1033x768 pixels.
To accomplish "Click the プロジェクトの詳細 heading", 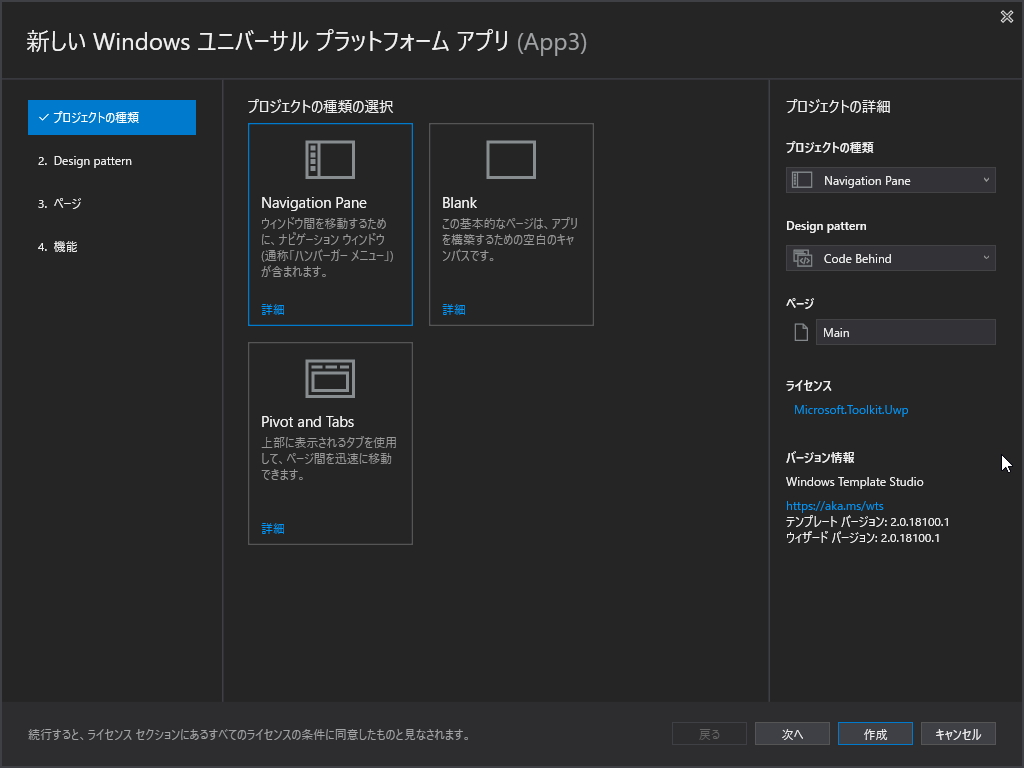I will (838, 107).
